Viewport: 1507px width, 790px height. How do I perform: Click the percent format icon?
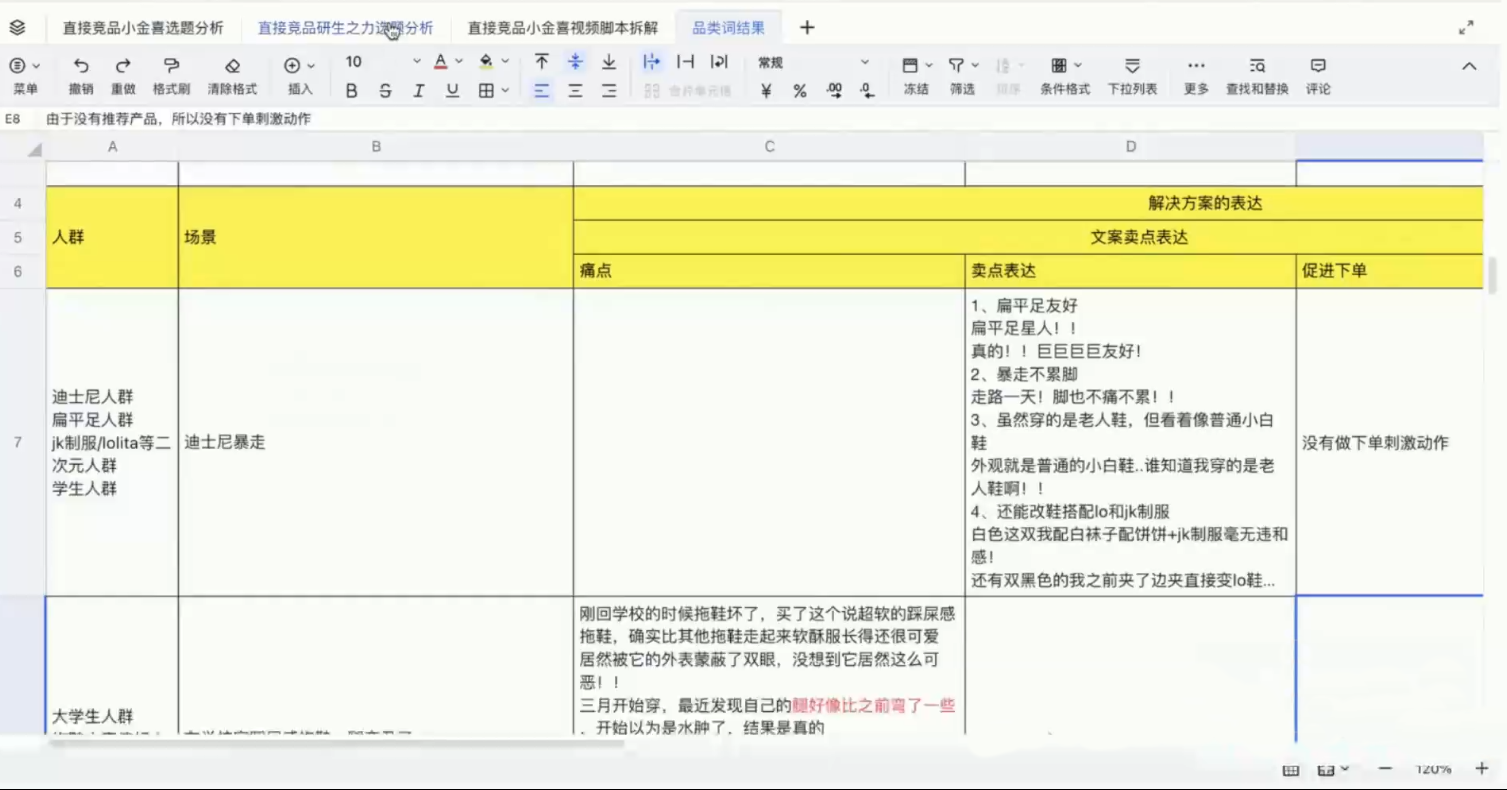(x=800, y=91)
